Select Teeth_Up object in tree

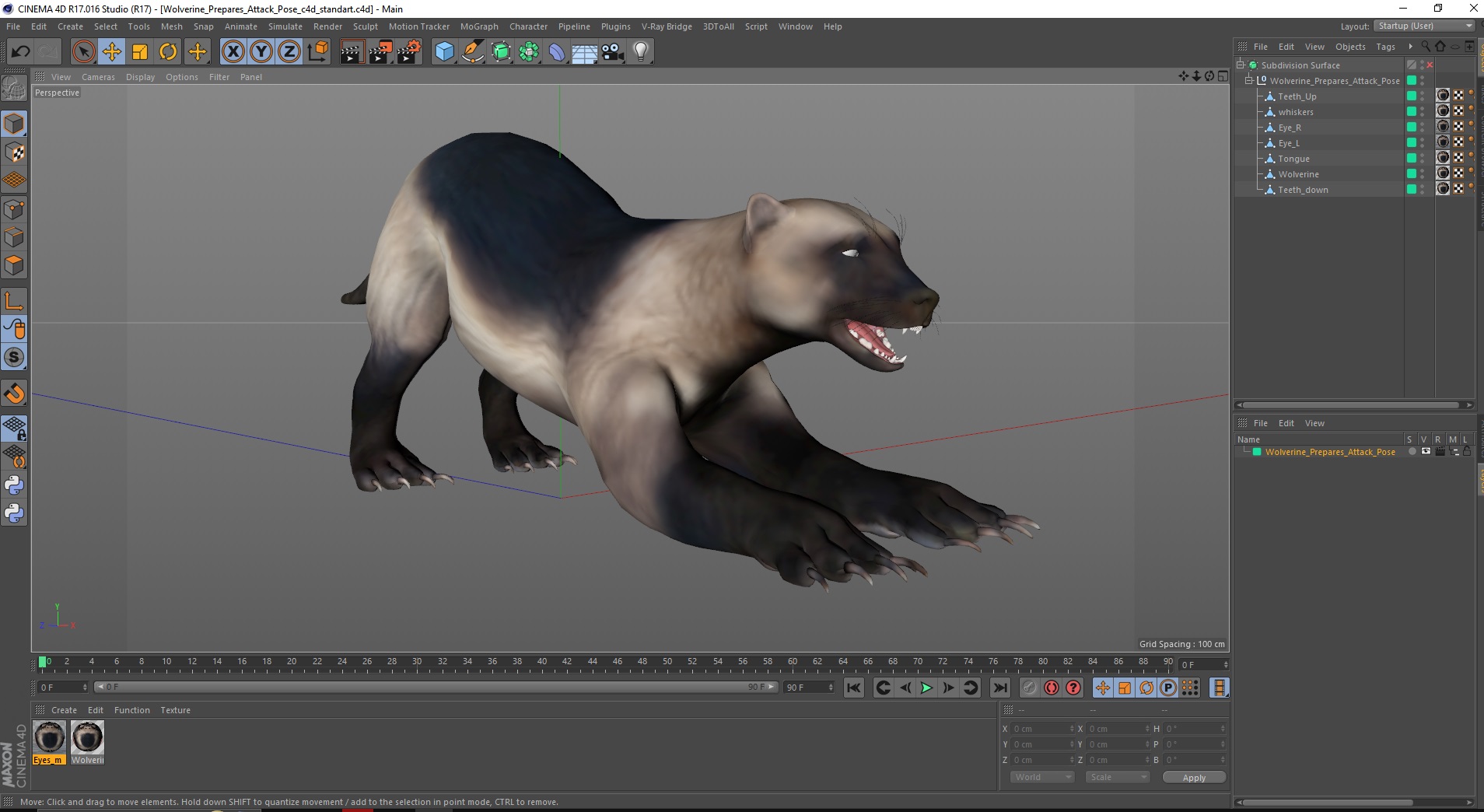click(x=1297, y=96)
